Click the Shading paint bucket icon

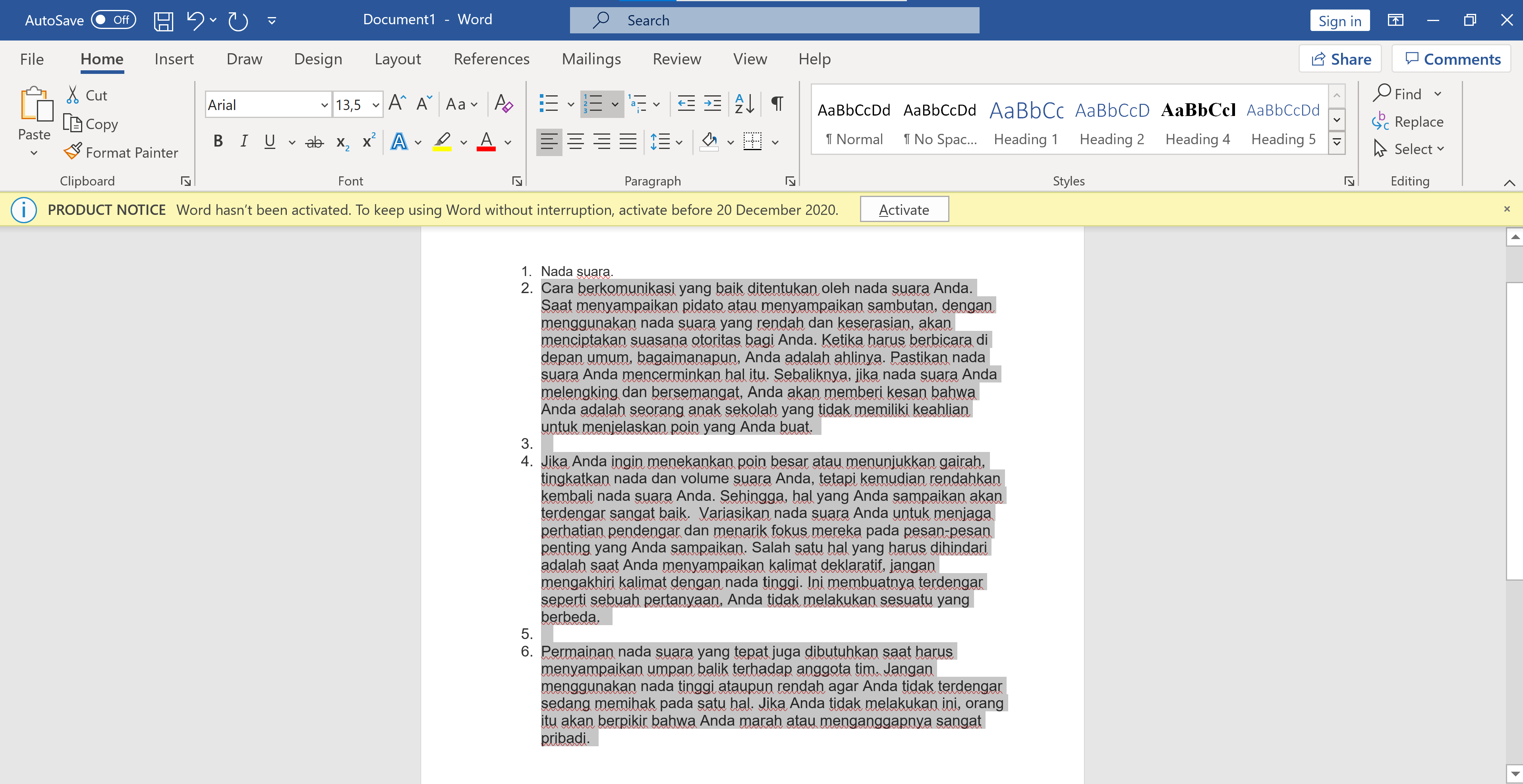pyautogui.click(x=709, y=141)
